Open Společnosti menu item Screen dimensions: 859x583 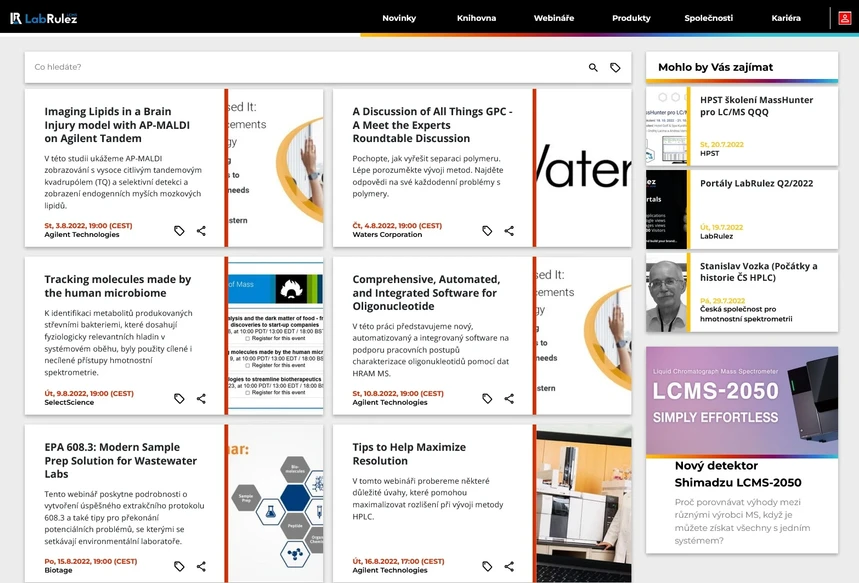[x=708, y=18]
